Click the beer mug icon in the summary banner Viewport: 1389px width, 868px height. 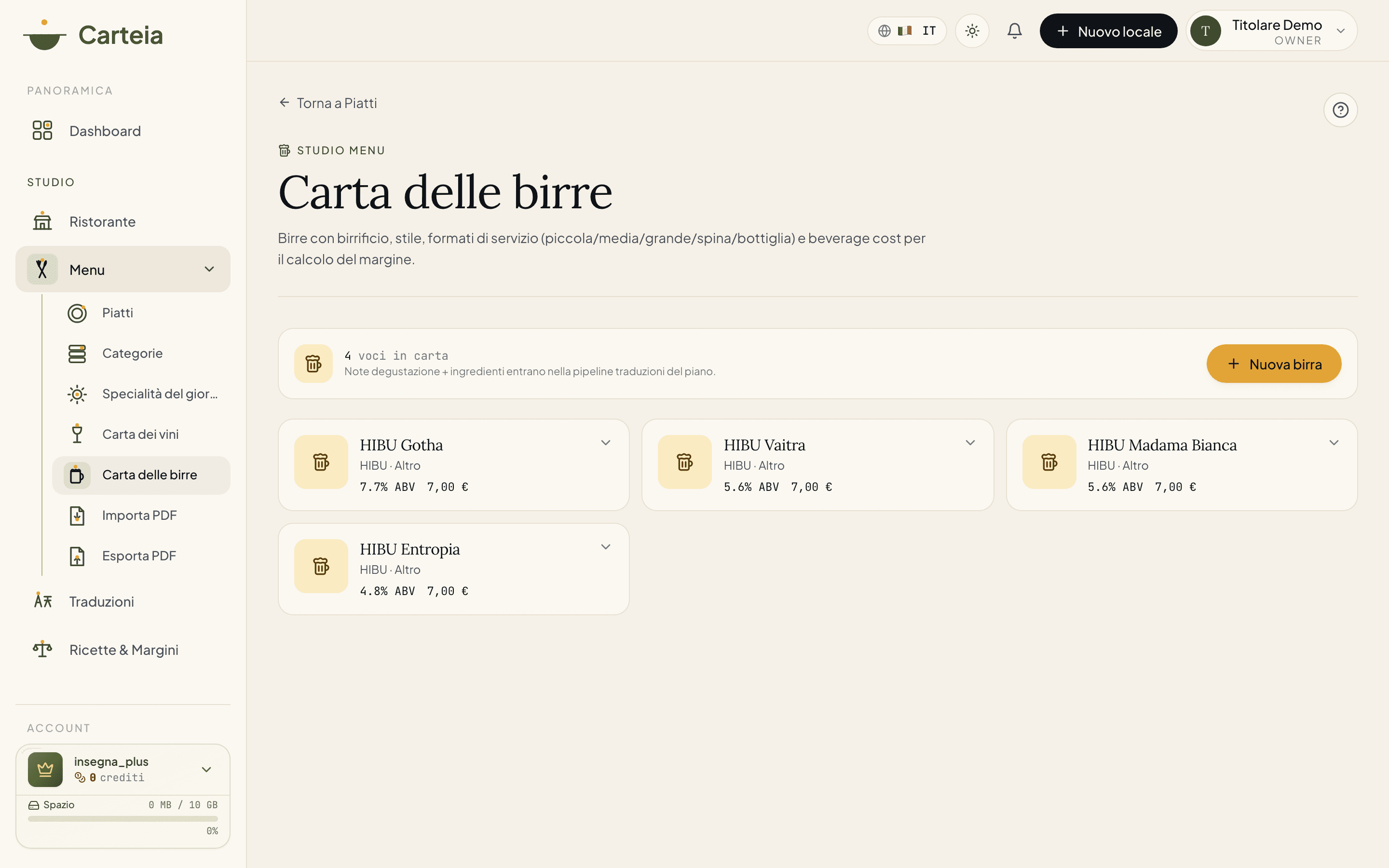(313, 364)
